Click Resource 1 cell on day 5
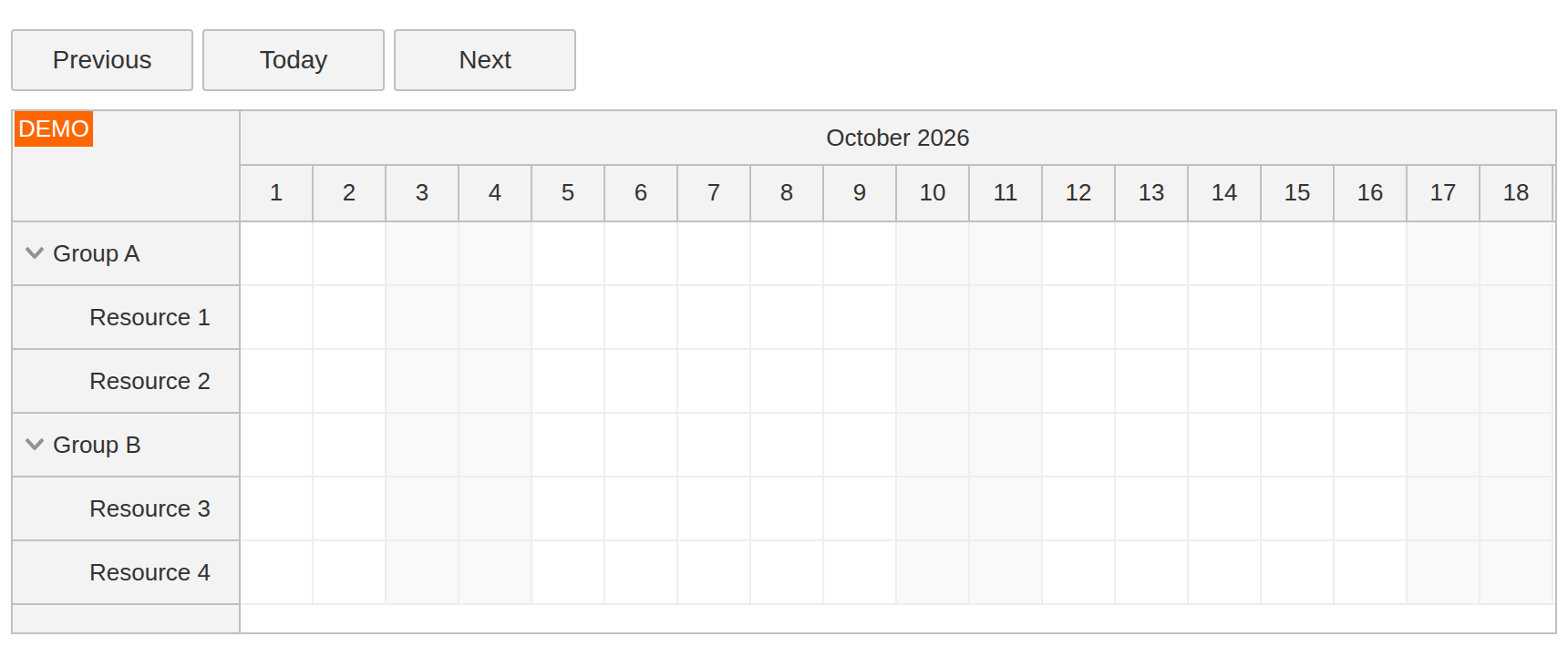 point(568,317)
